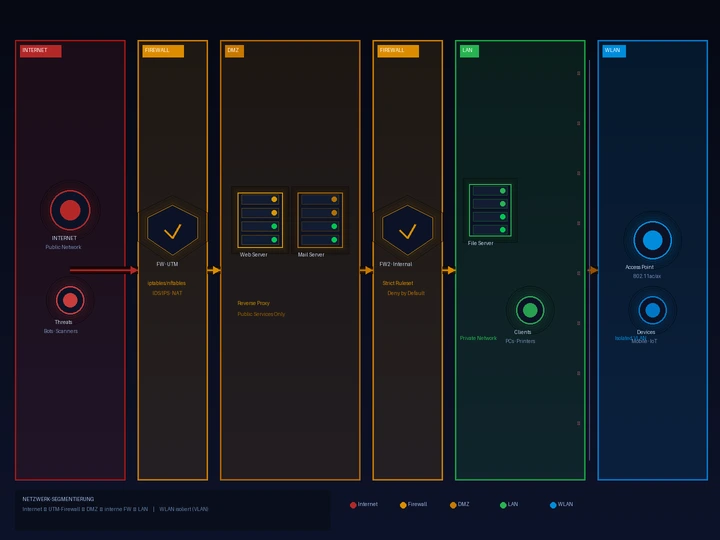720x540 pixels.
Task: Click the blue Devices node
Action: pyautogui.click(x=652, y=310)
